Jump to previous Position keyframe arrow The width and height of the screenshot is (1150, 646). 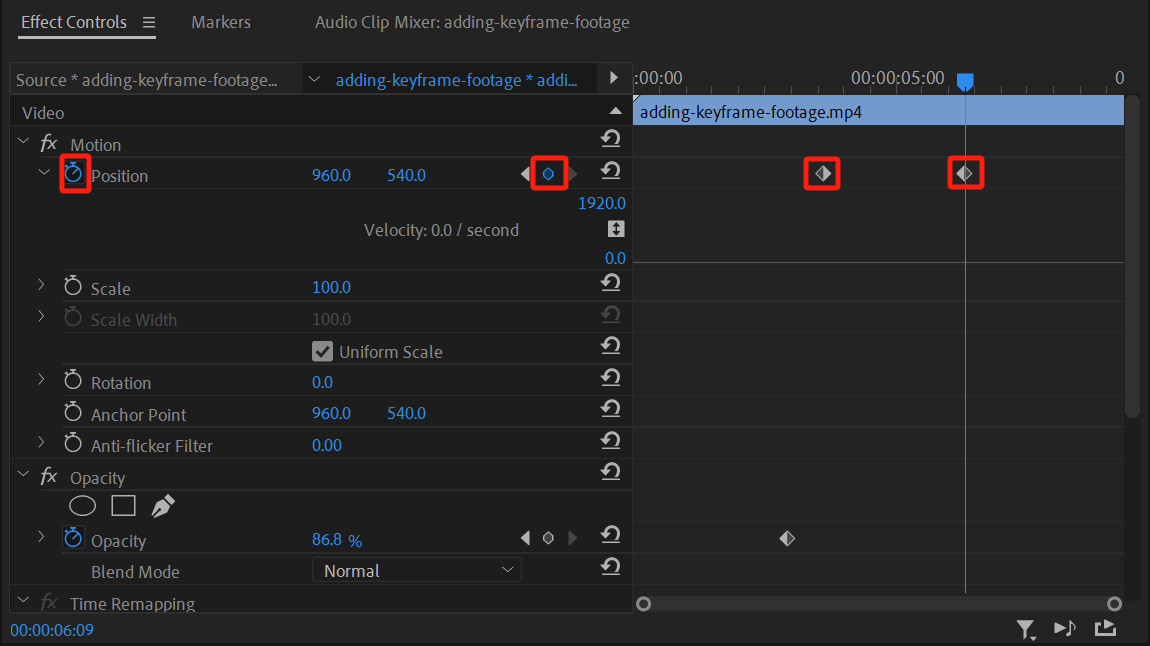click(x=525, y=173)
